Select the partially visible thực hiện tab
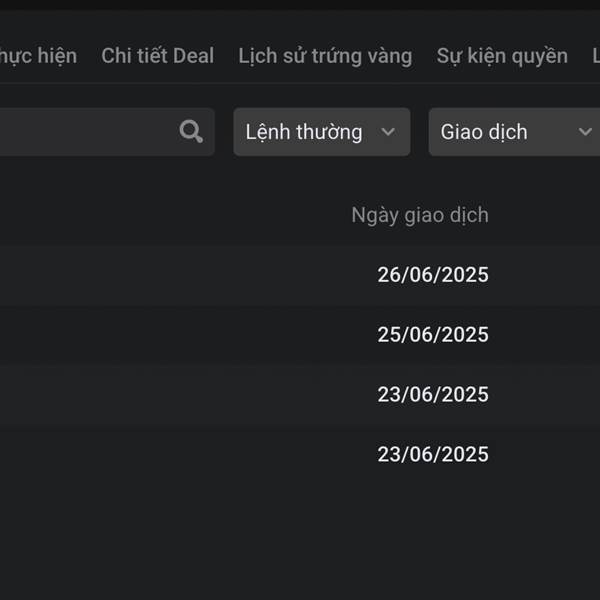 tap(38, 56)
